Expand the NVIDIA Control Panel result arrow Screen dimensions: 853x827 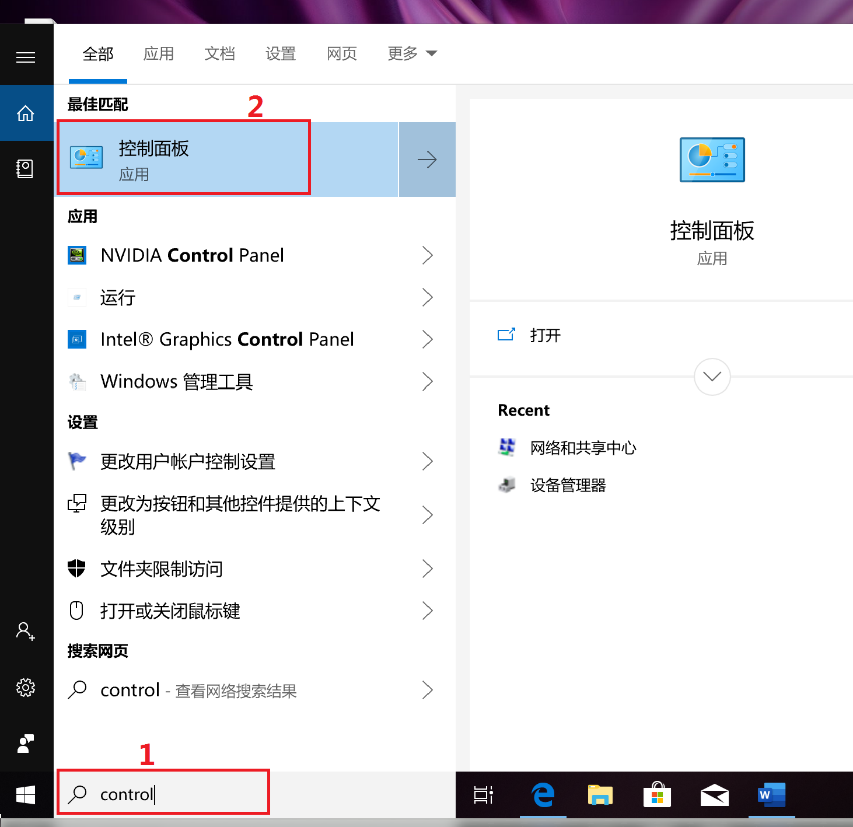coord(427,256)
